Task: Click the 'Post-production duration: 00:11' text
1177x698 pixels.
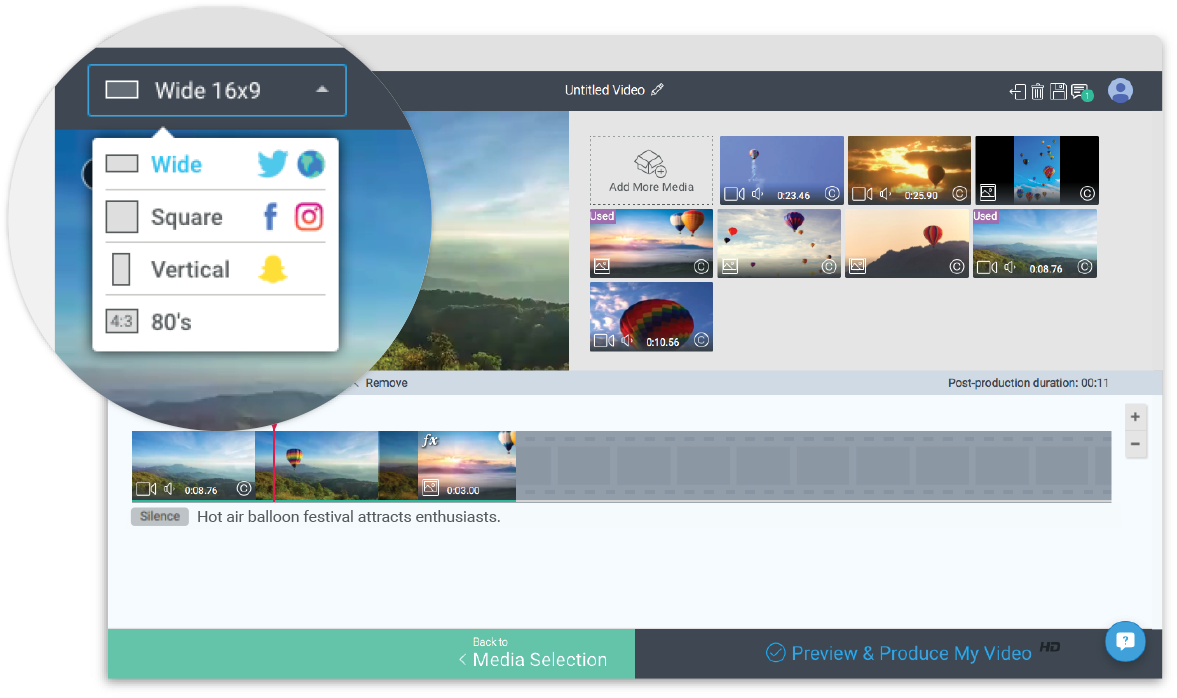Action: click(1028, 383)
